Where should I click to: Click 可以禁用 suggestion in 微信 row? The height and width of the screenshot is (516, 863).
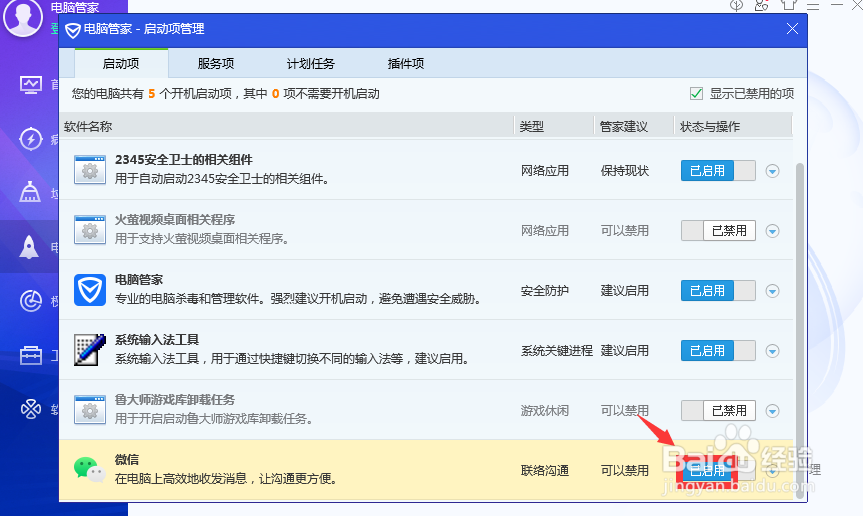[625, 470]
